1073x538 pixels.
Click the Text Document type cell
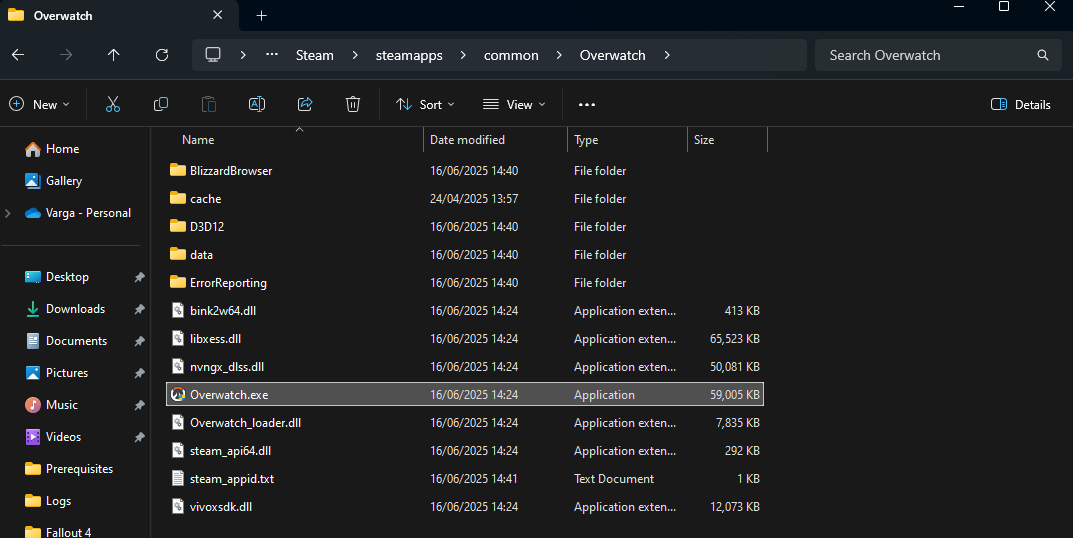614,479
